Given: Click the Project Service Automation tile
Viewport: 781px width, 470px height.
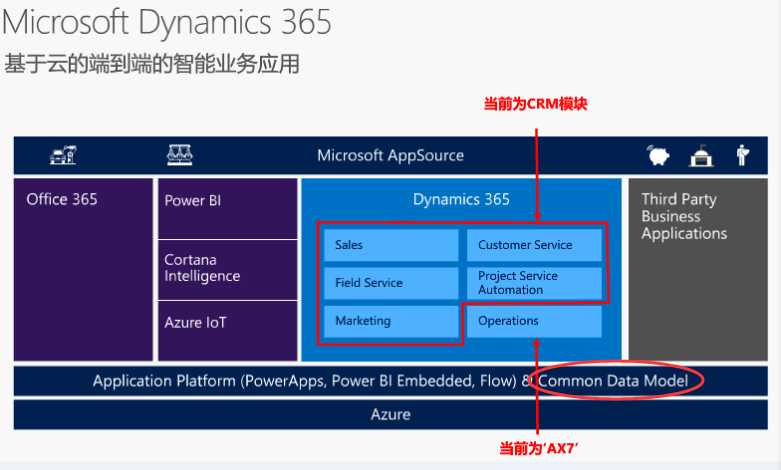Looking at the screenshot, I should click(534, 283).
